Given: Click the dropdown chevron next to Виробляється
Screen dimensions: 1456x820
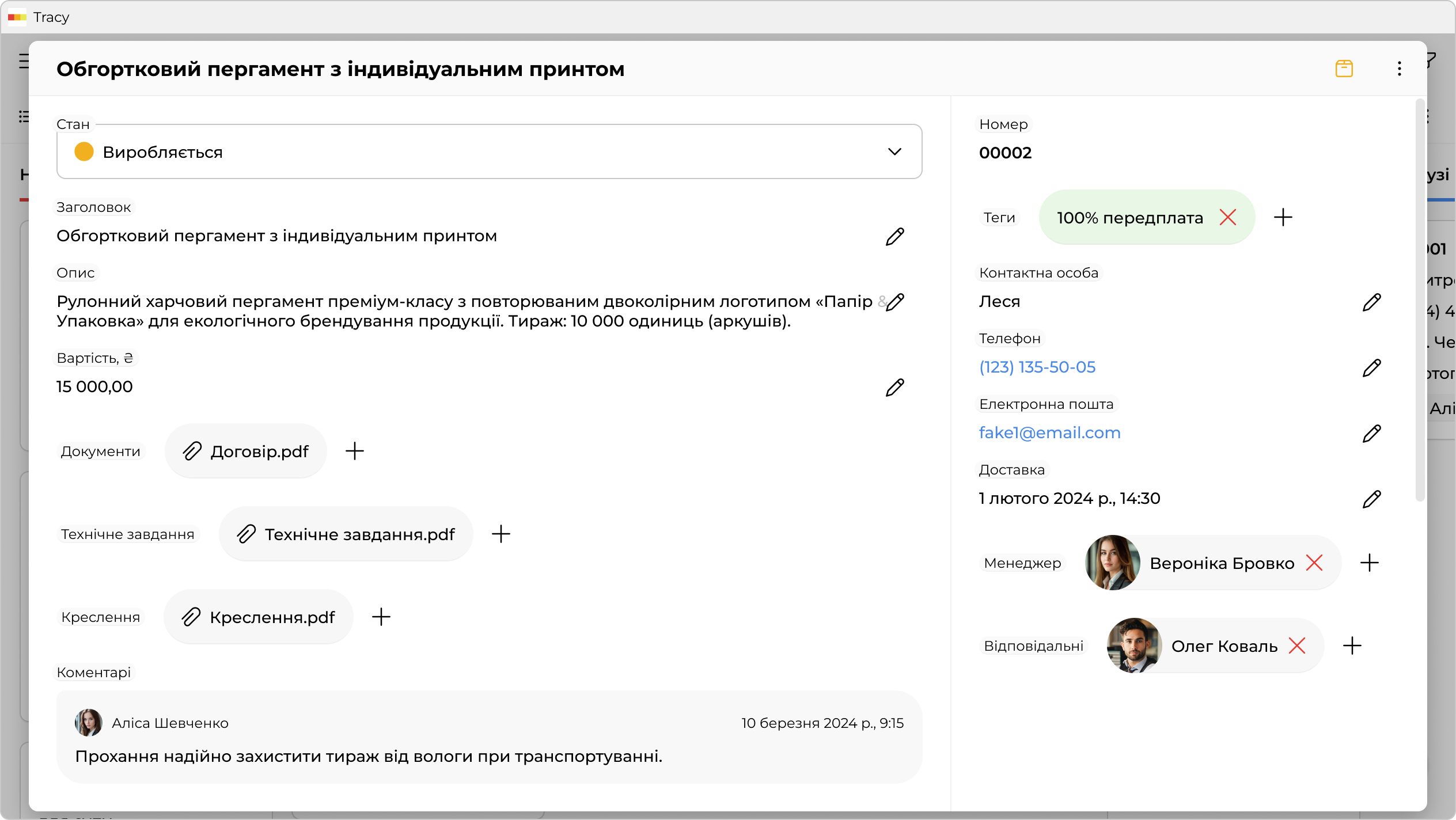Looking at the screenshot, I should [x=894, y=152].
